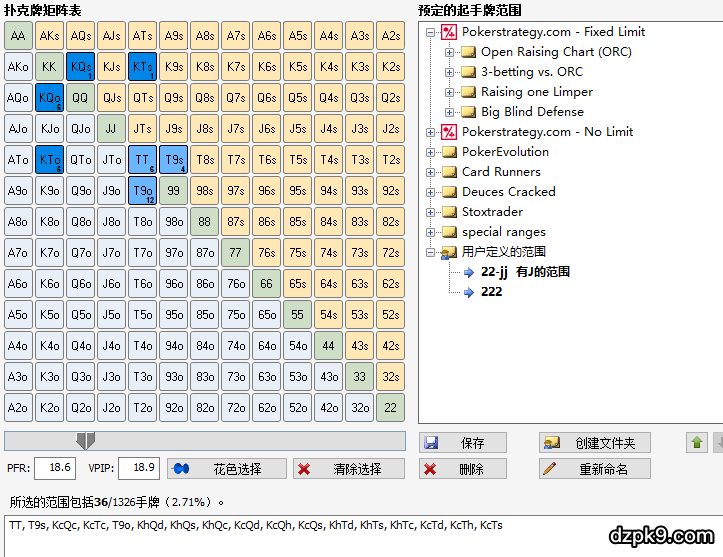Expand the Open Raising Chart (ORC) folder

pyautogui.click(x=449, y=52)
